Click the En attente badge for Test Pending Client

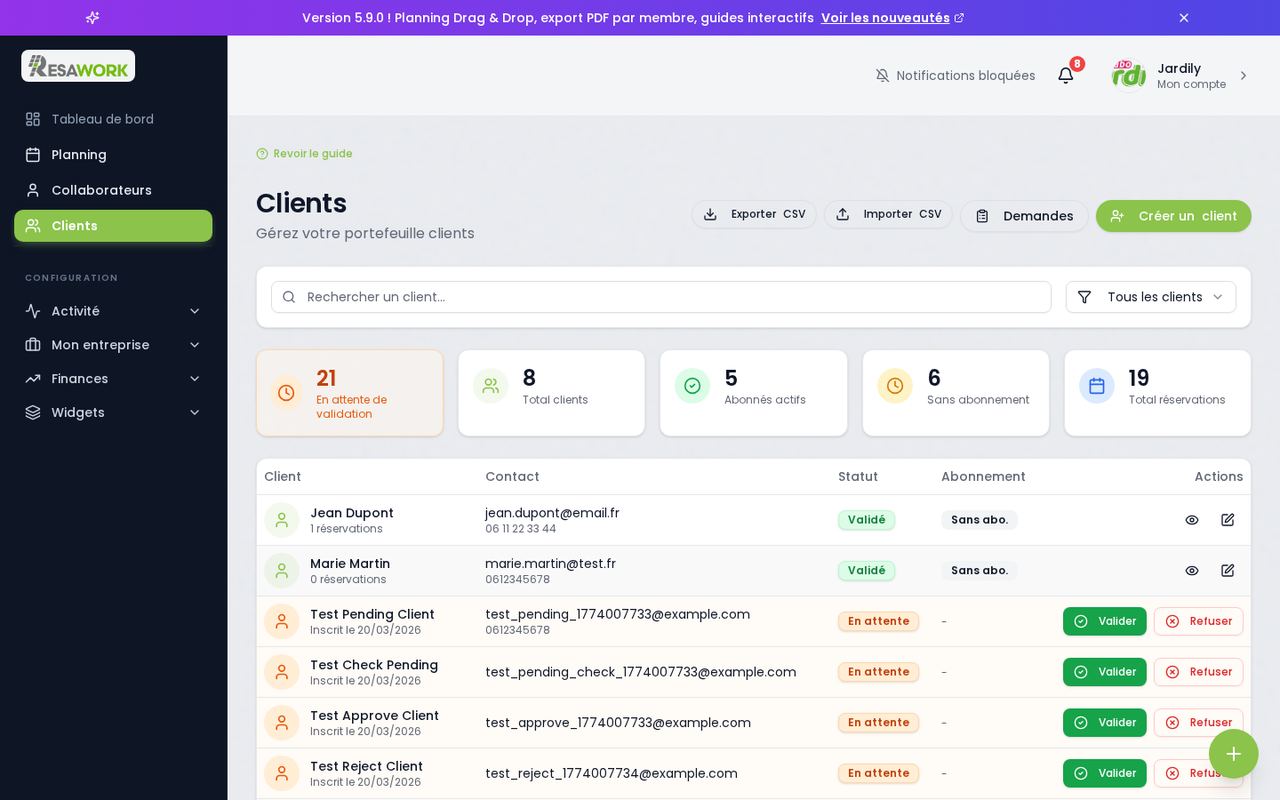878,621
